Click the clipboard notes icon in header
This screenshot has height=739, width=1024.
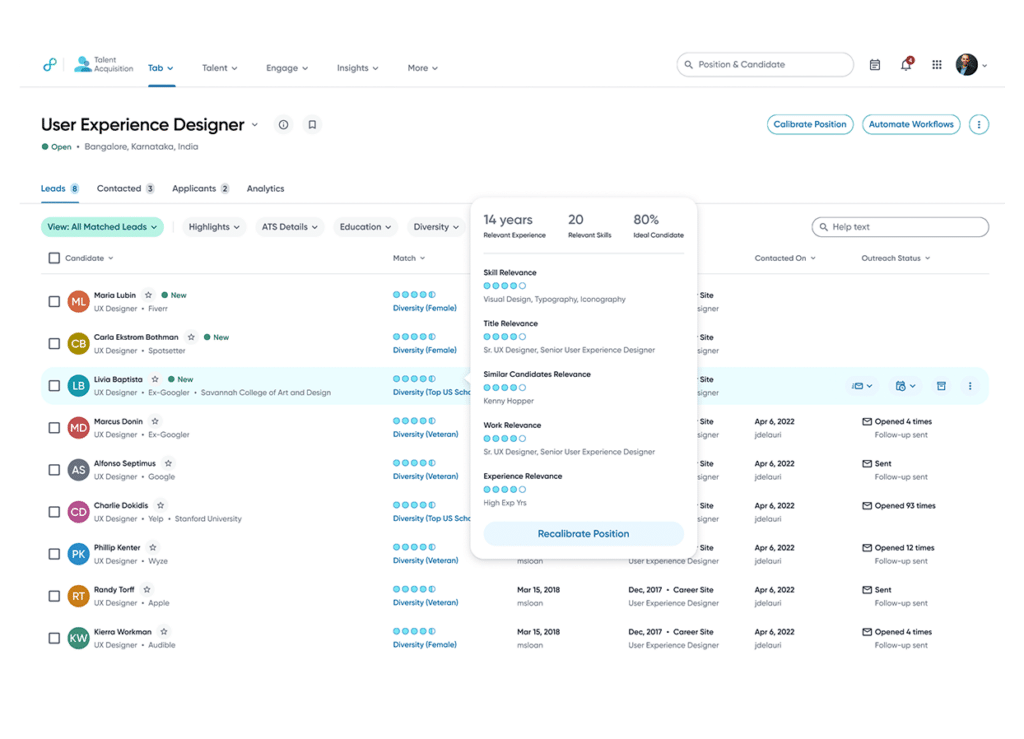[874, 64]
